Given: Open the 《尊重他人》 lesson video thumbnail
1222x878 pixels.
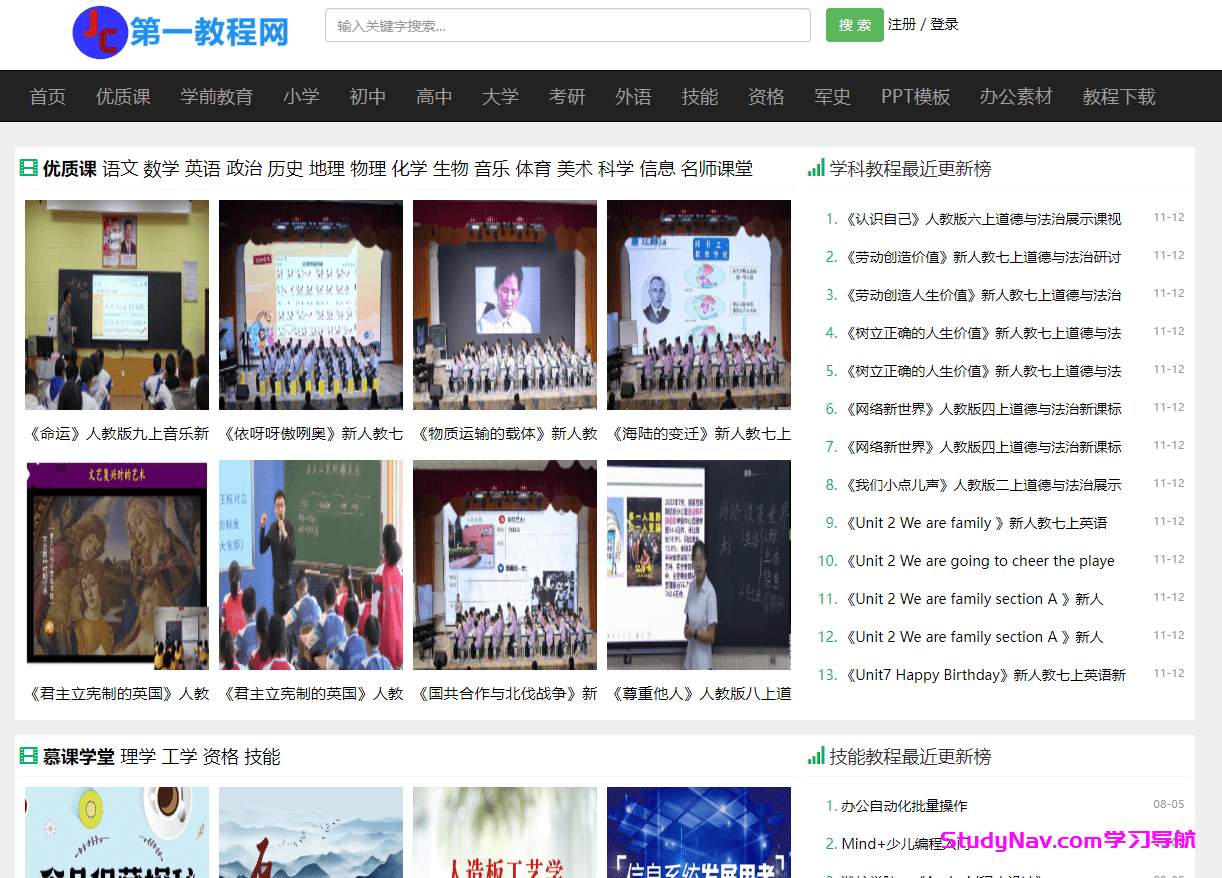Looking at the screenshot, I should coord(699,565).
